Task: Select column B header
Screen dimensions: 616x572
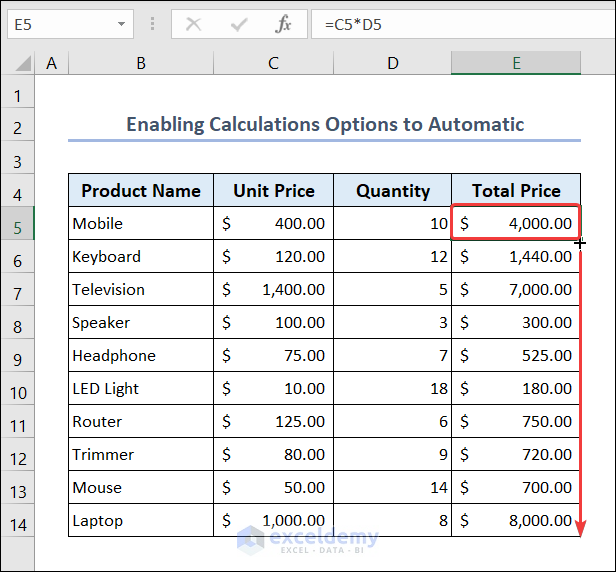Action: (141, 63)
